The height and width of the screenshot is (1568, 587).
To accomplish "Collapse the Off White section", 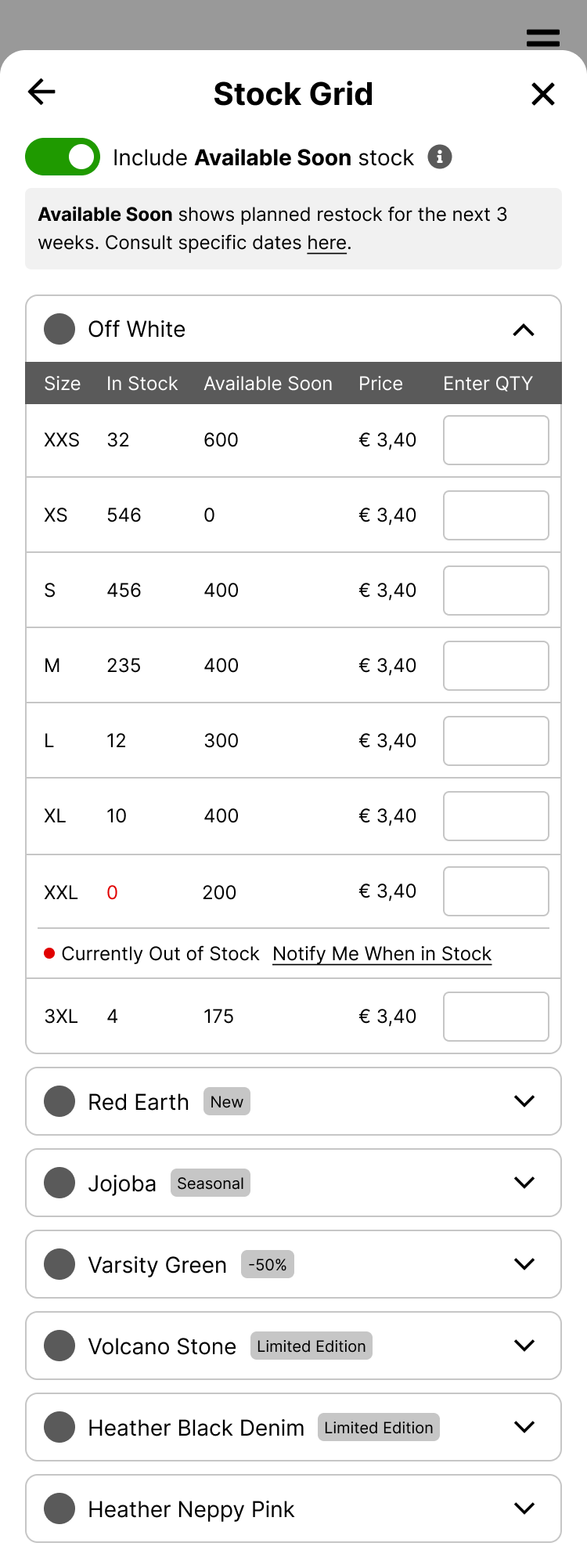I will tap(524, 330).
